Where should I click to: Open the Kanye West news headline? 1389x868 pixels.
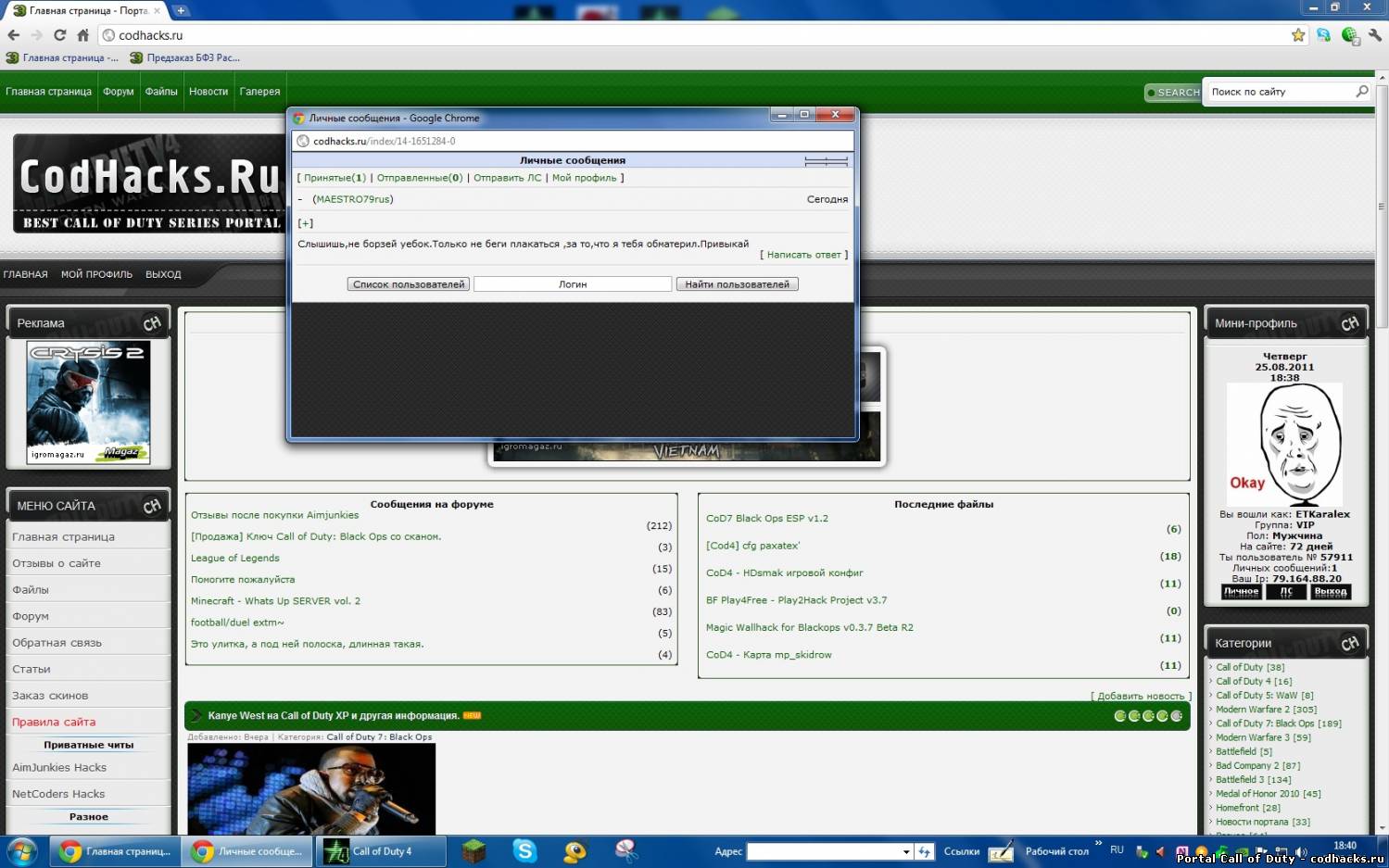pos(334,715)
